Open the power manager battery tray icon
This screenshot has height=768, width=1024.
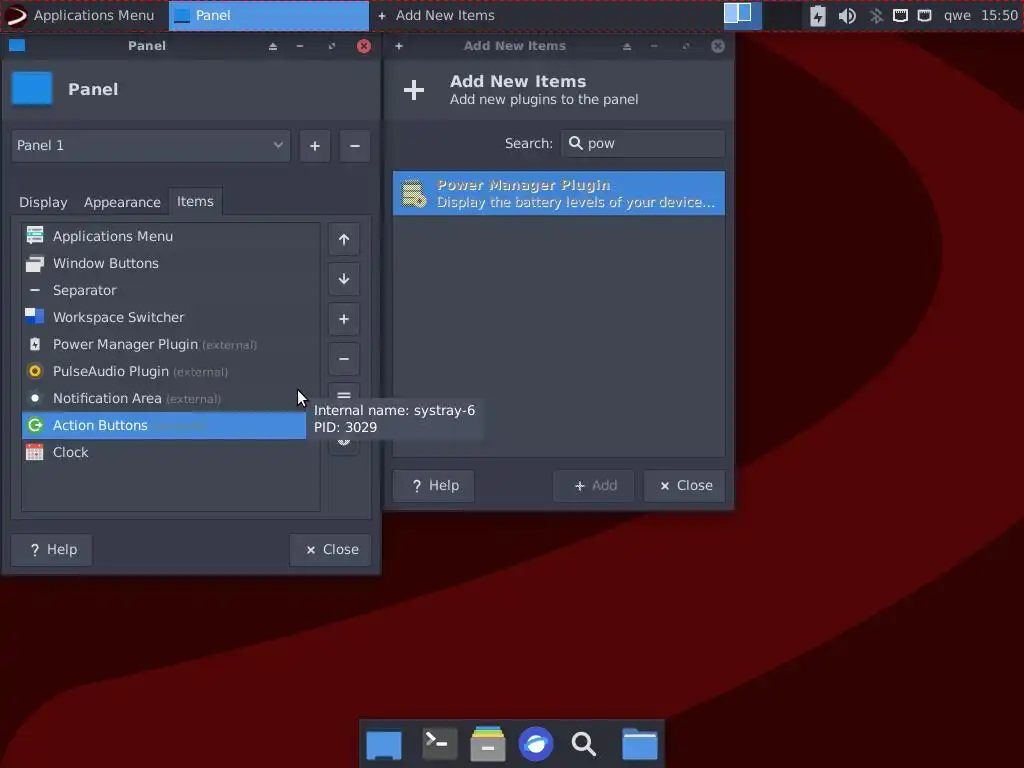pos(818,16)
